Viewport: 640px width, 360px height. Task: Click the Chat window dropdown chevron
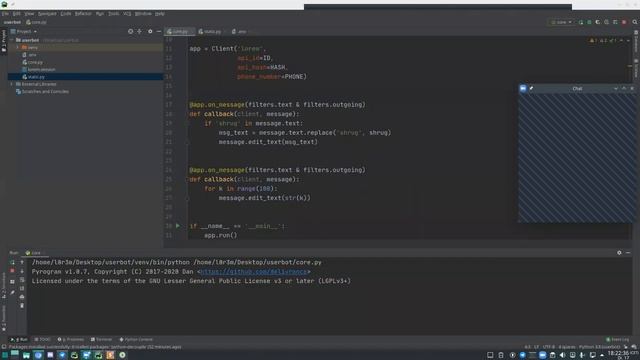pos(616,88)
